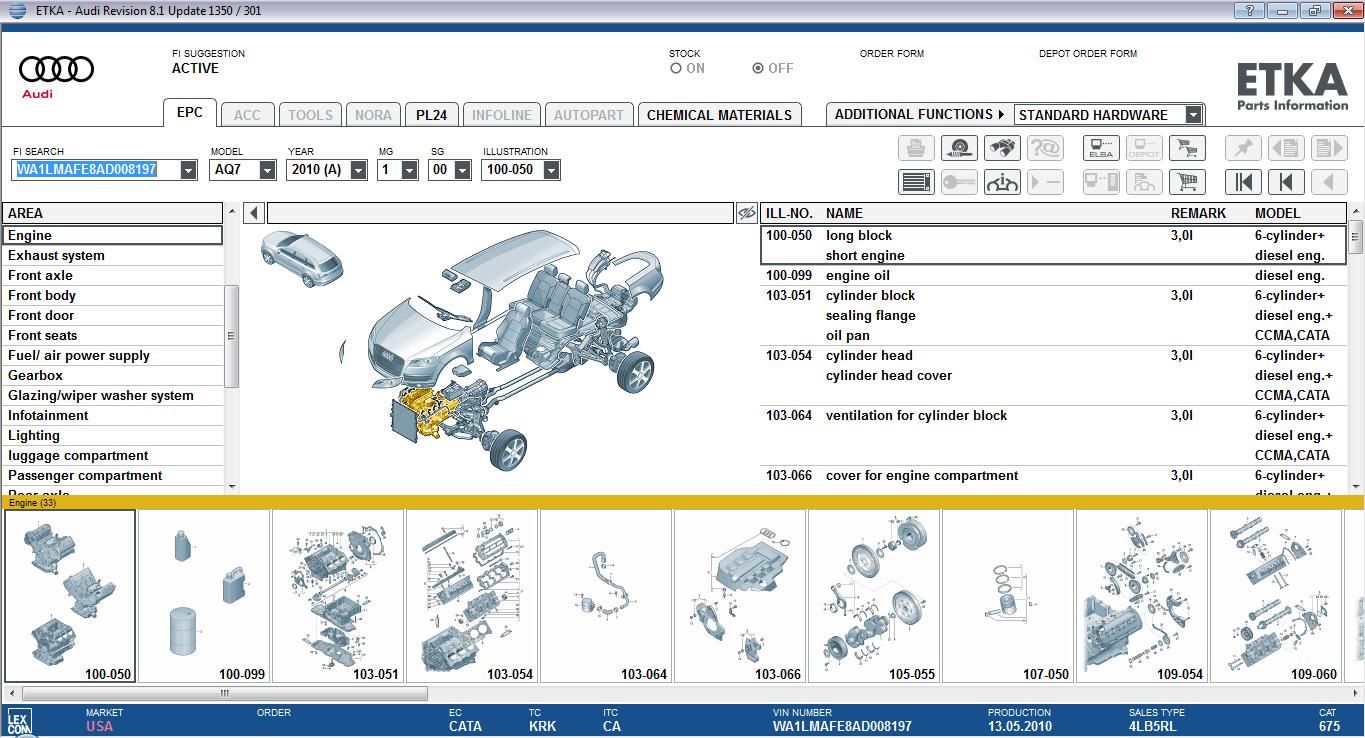Expand the STANDARD HARDWARE dropdown
Viewport: 1365px width, 738px height.
tap(1193, 115)
